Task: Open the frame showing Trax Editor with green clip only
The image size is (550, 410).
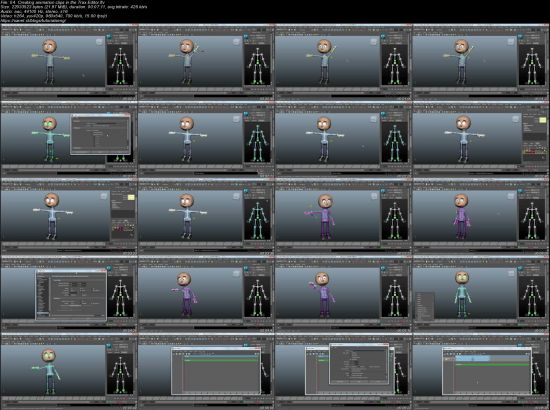Action: click(x=206, y=370)
